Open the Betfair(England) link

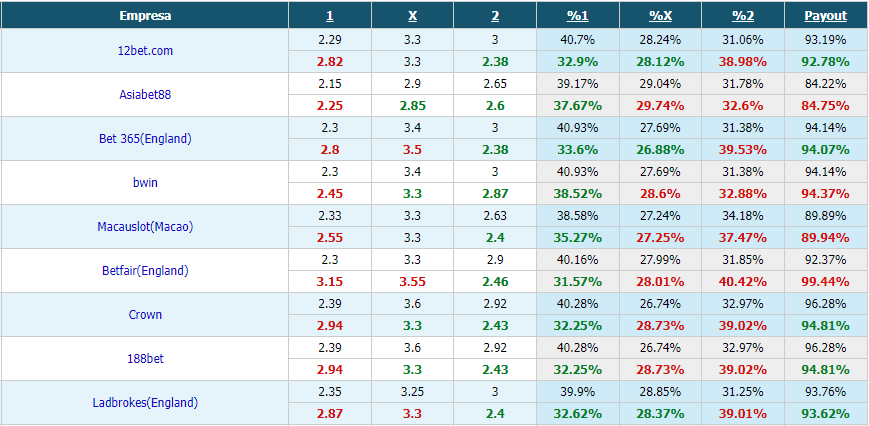tap(145, 270)
